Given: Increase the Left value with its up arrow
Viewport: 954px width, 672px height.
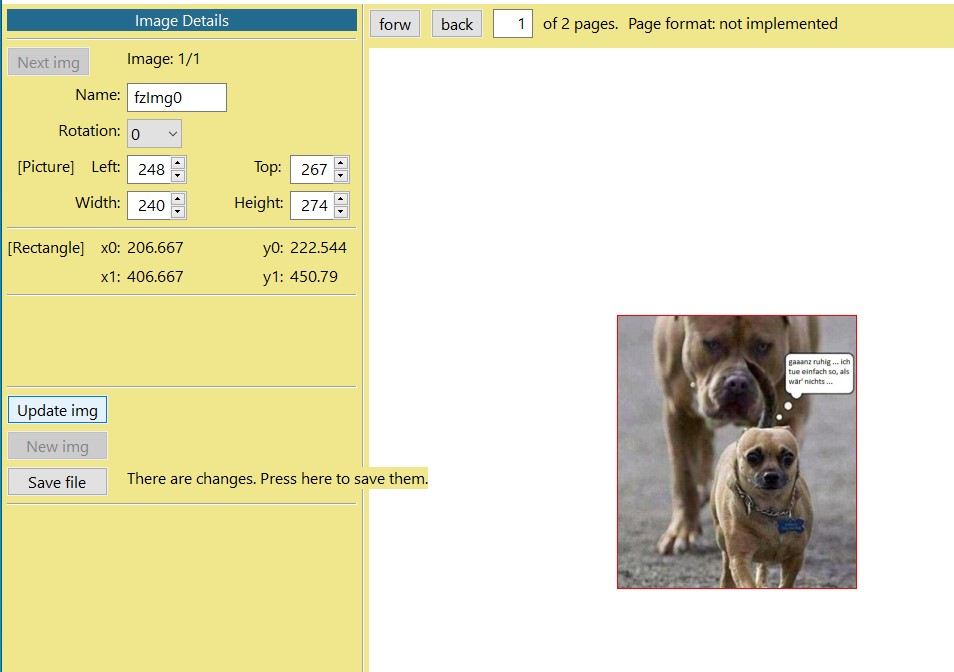Looking at the screenshot, I should (178, 163).
